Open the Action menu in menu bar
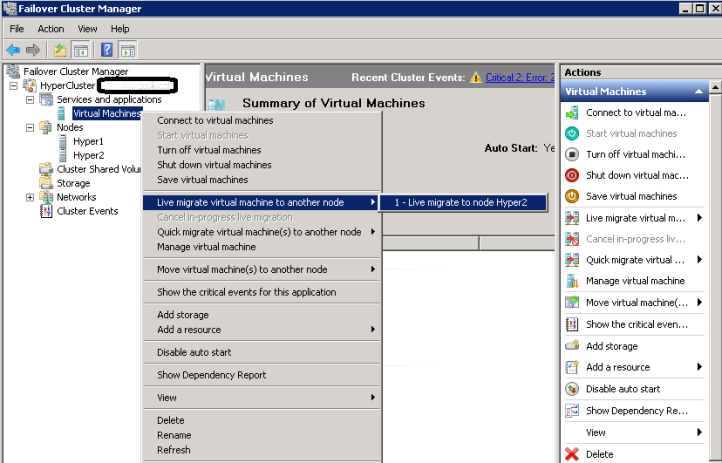 coord(50,29)
